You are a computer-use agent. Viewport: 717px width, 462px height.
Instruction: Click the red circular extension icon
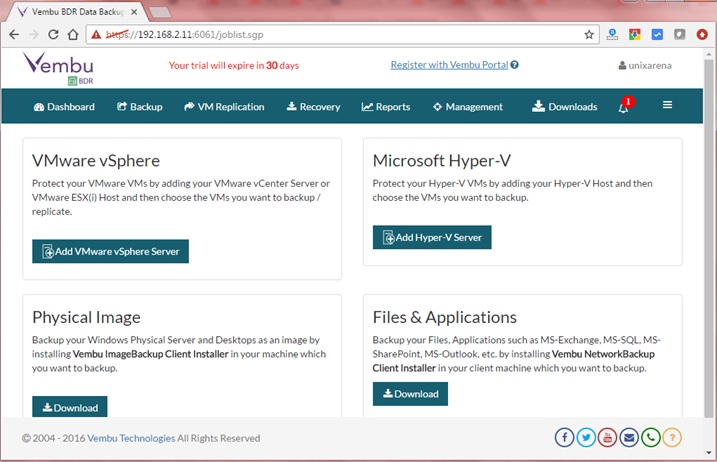pyautogui.click(x=702, y=34)
